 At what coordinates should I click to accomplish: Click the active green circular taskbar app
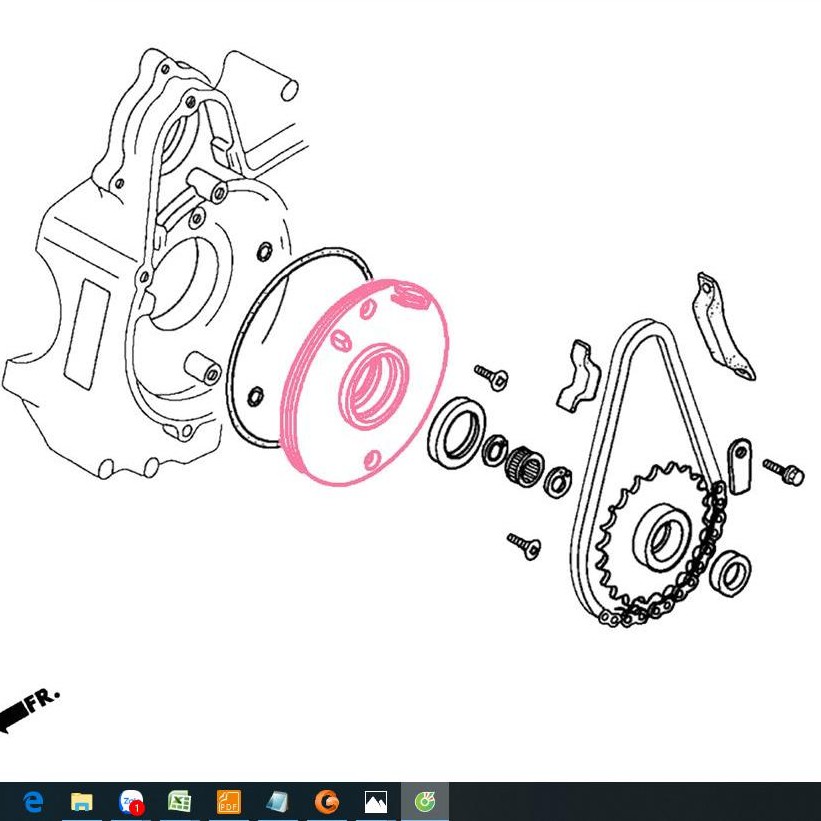pos(425,802)
